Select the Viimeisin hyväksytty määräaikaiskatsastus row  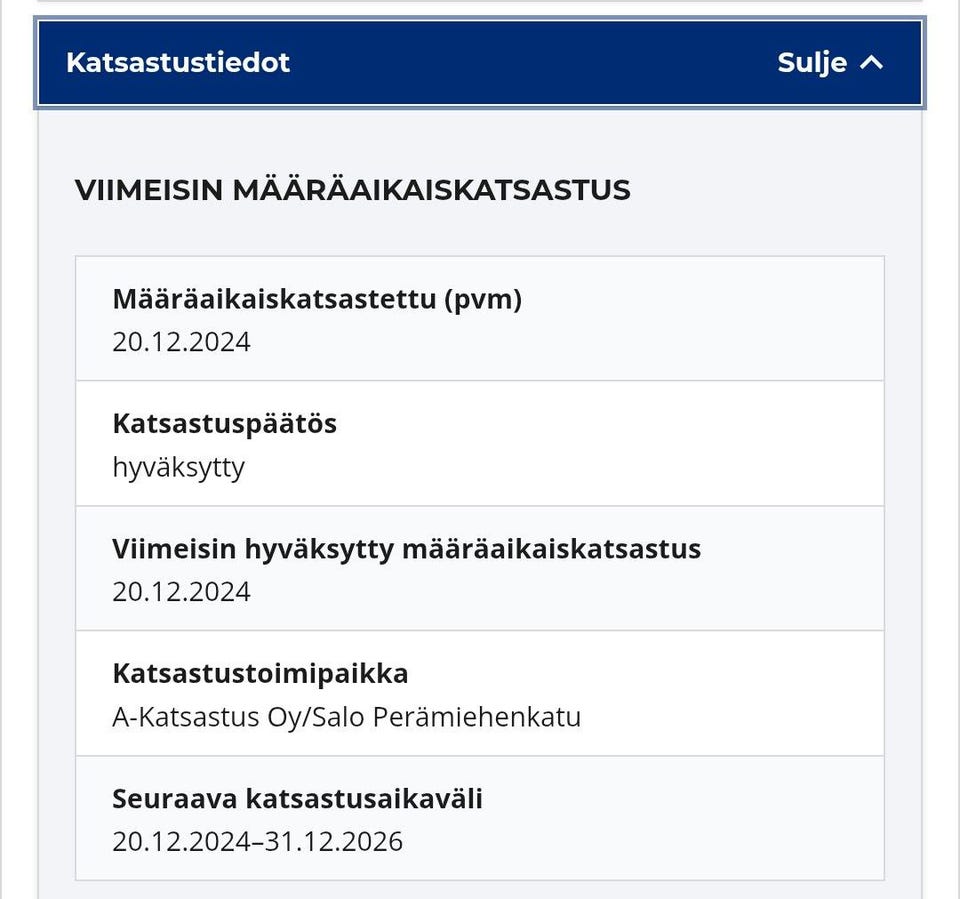coord(480,567)
